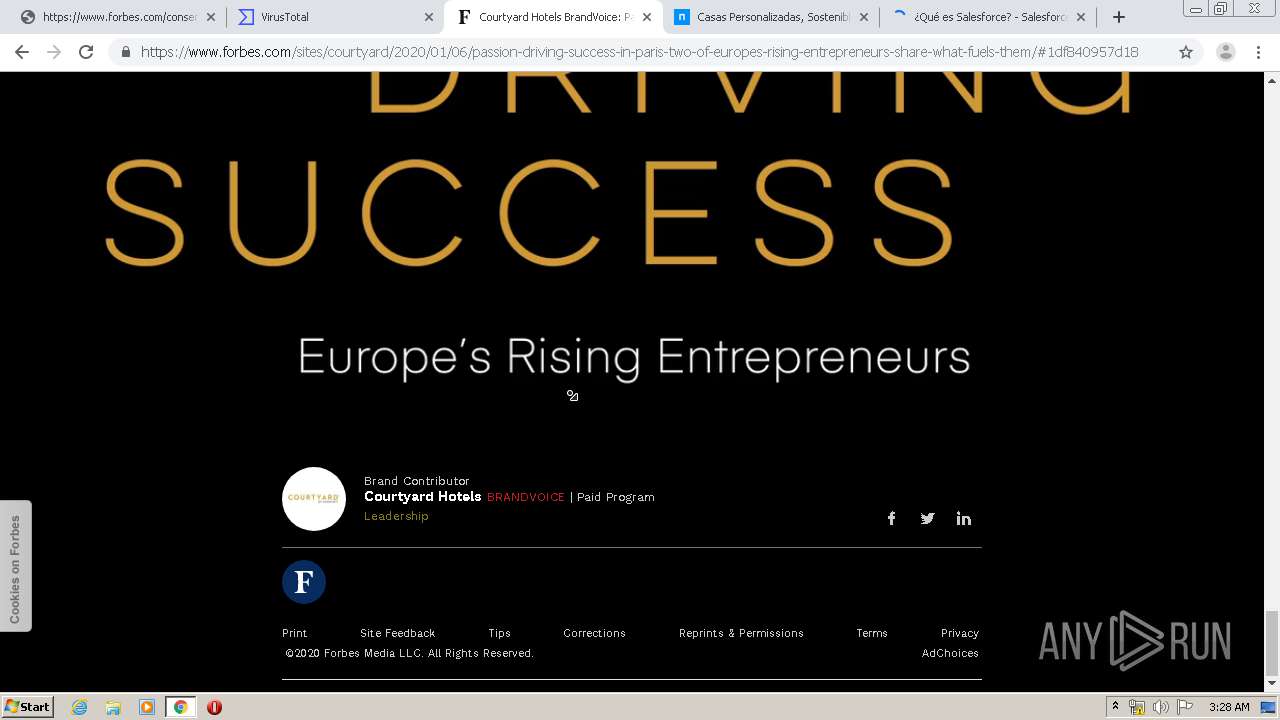Screen dimensions: 1280x720
Task: Switch to the forbes.com consent tab
Action: point(116,17)
